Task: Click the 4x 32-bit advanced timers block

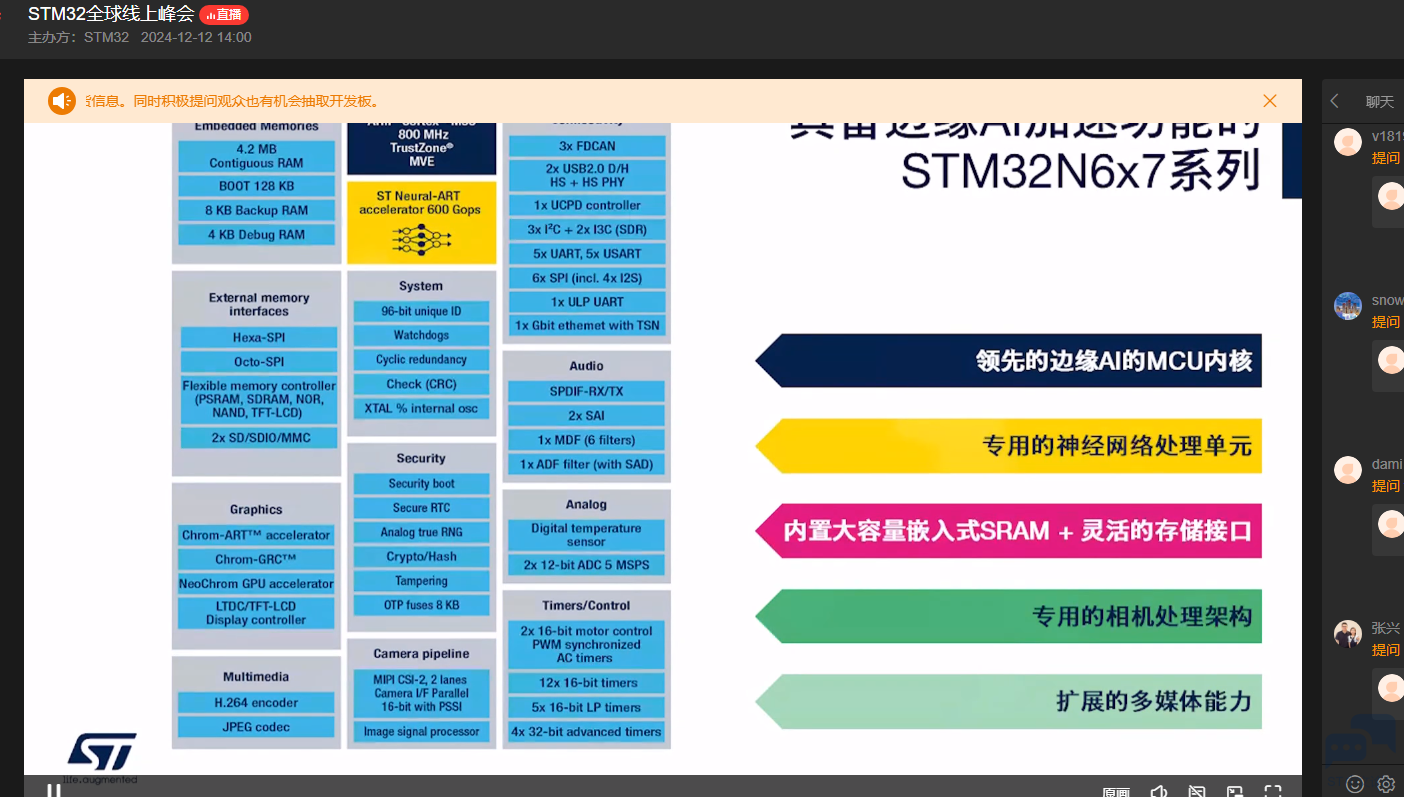Action: click(586, 732)
